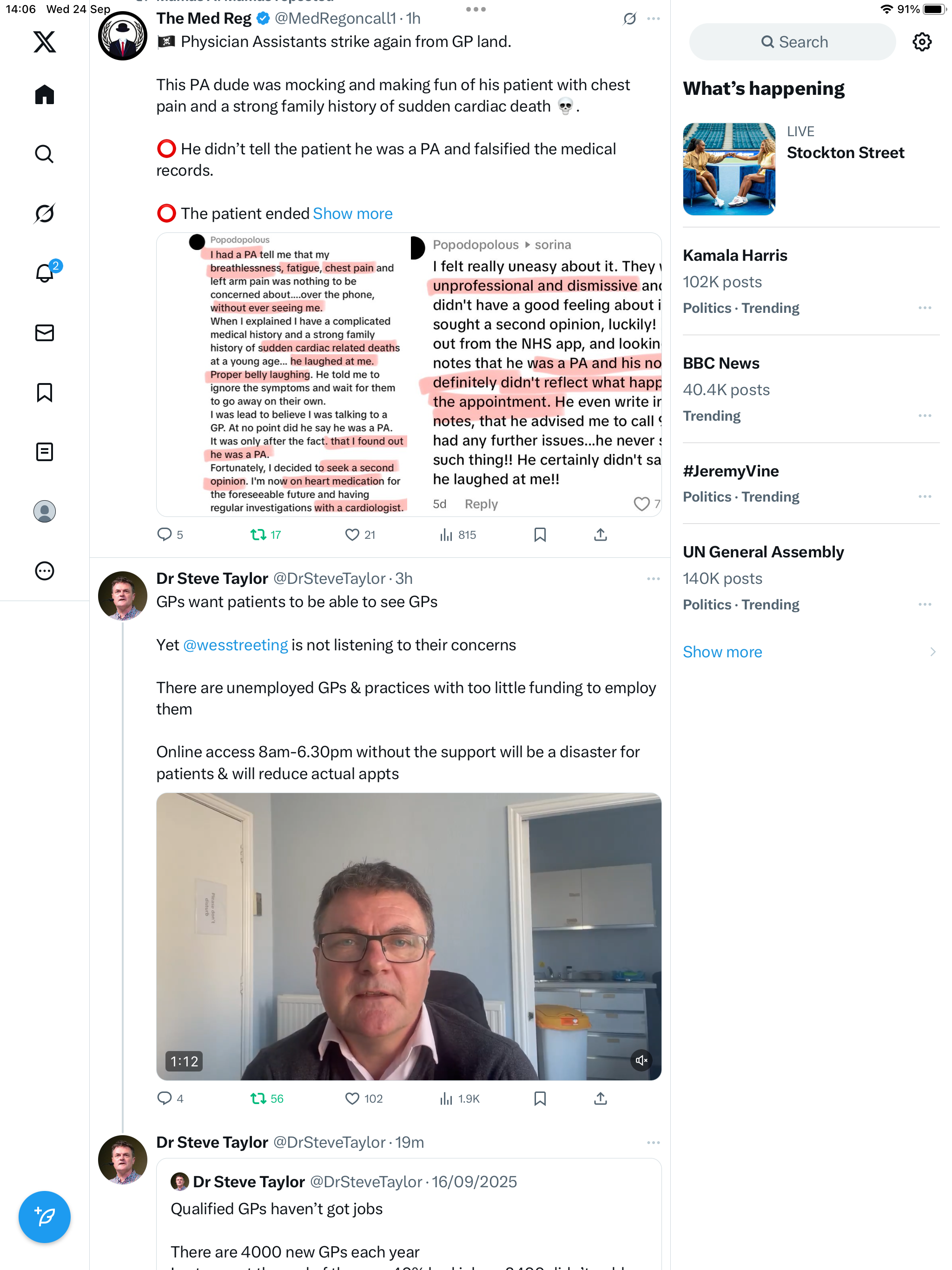The image size is (952, 1270).
Task: Bookmark the Dr Steve Taylor video post
Action: point(540,1099)
